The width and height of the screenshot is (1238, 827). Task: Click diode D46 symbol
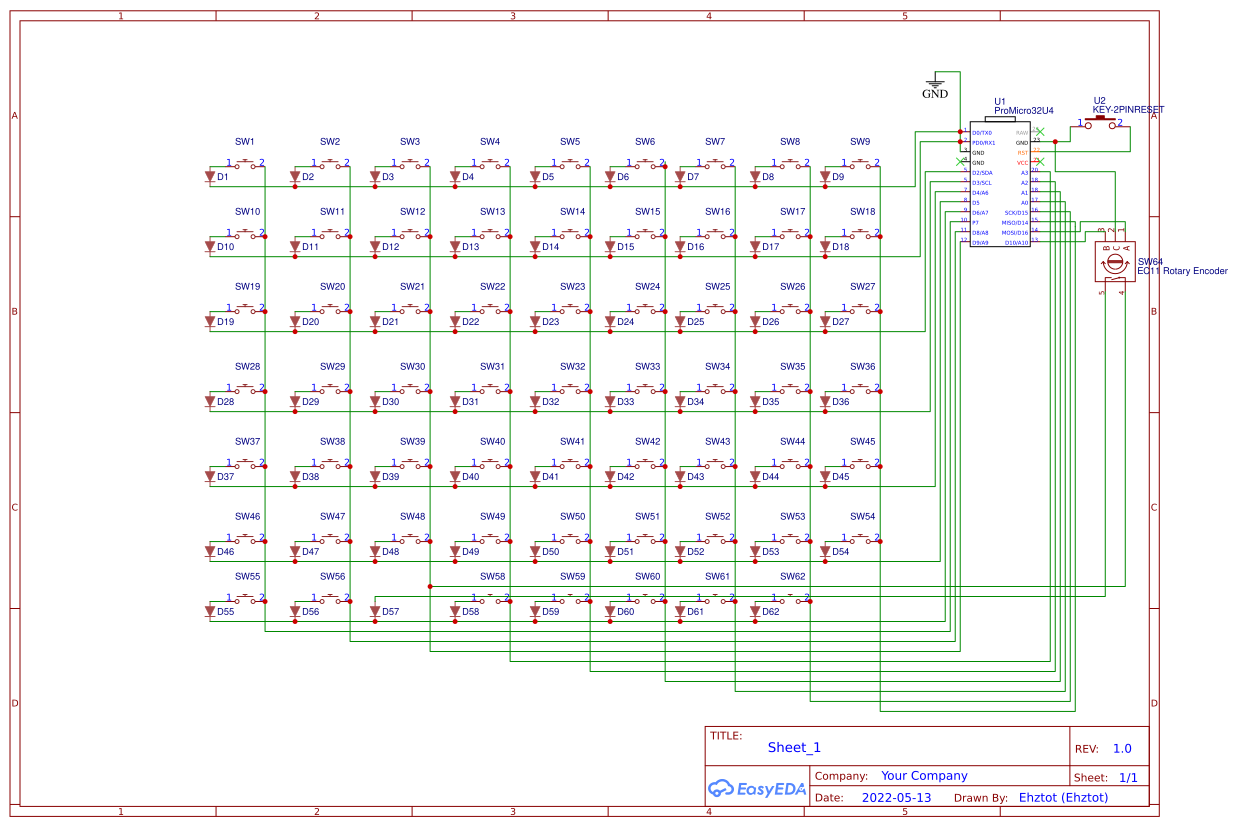[x=212, y=551]
